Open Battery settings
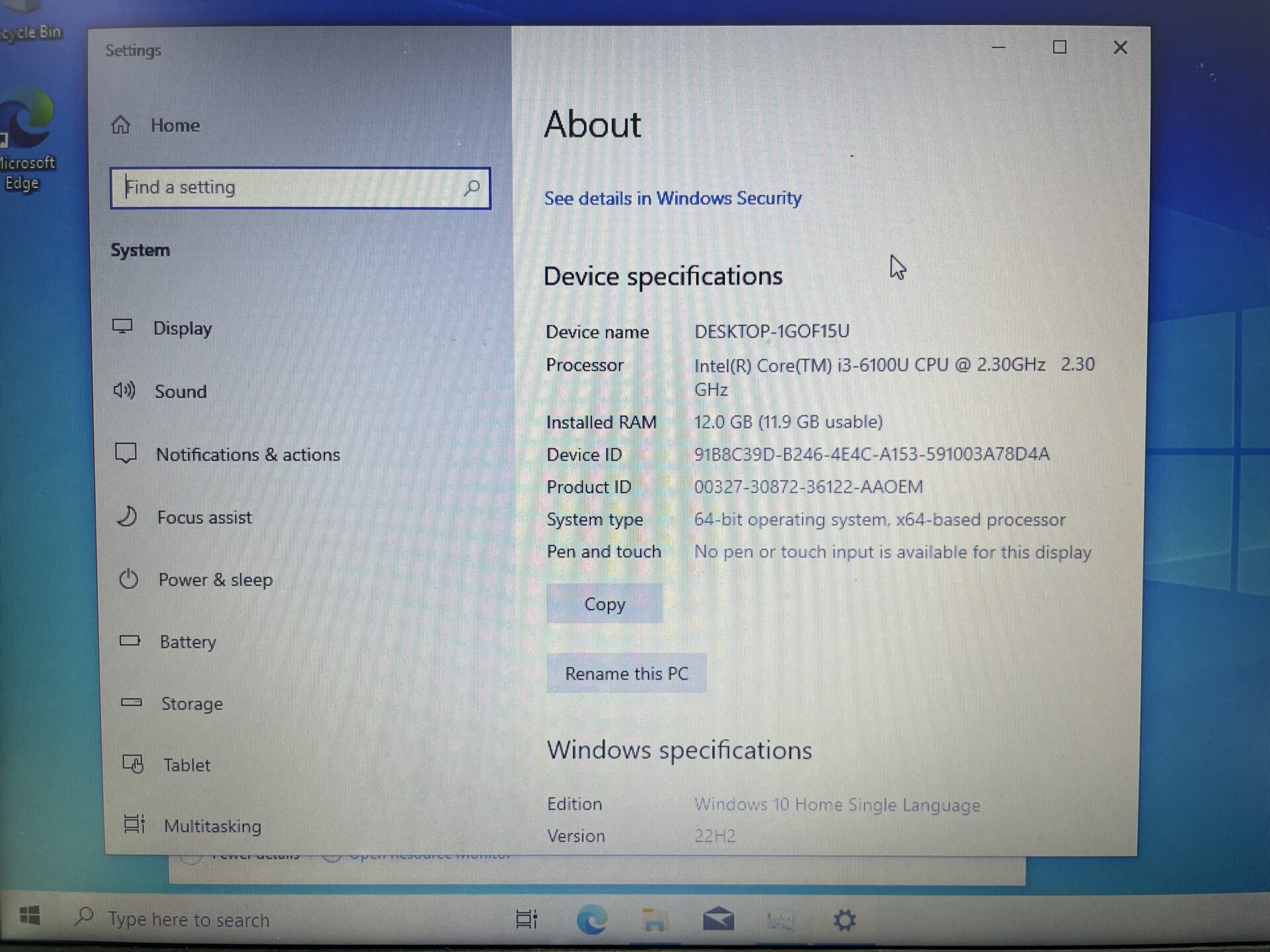 coord(187,641)
